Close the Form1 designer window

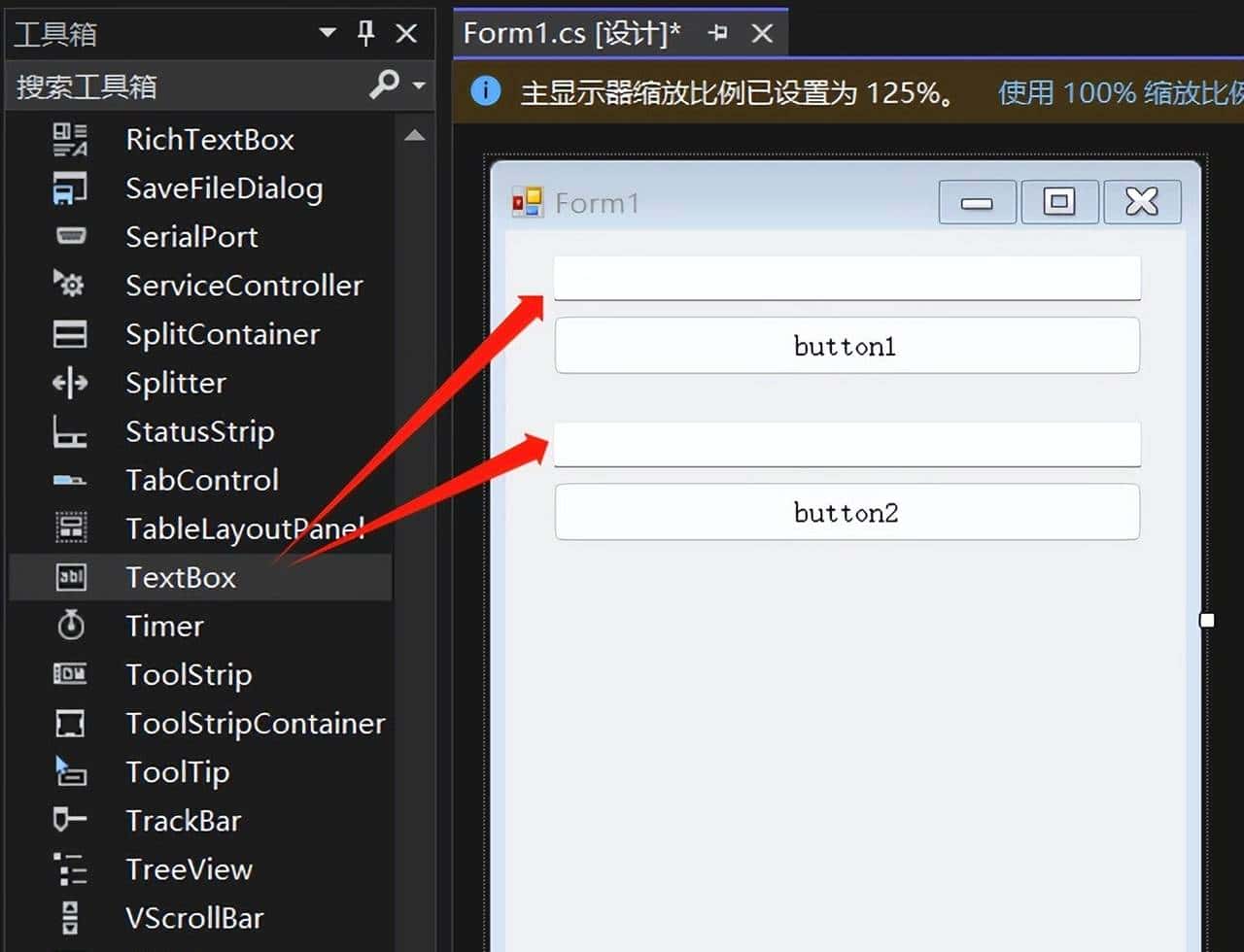pos(1142,202)
